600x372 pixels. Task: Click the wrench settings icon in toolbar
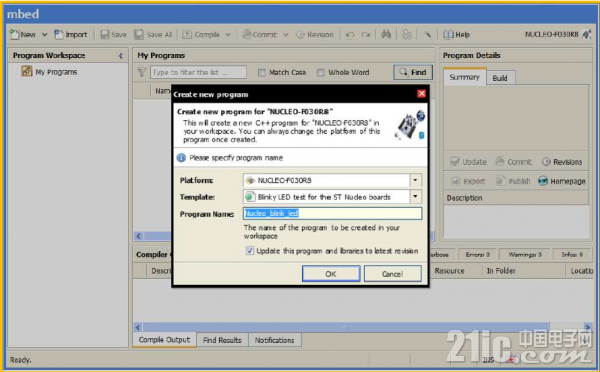coord(427,35)
